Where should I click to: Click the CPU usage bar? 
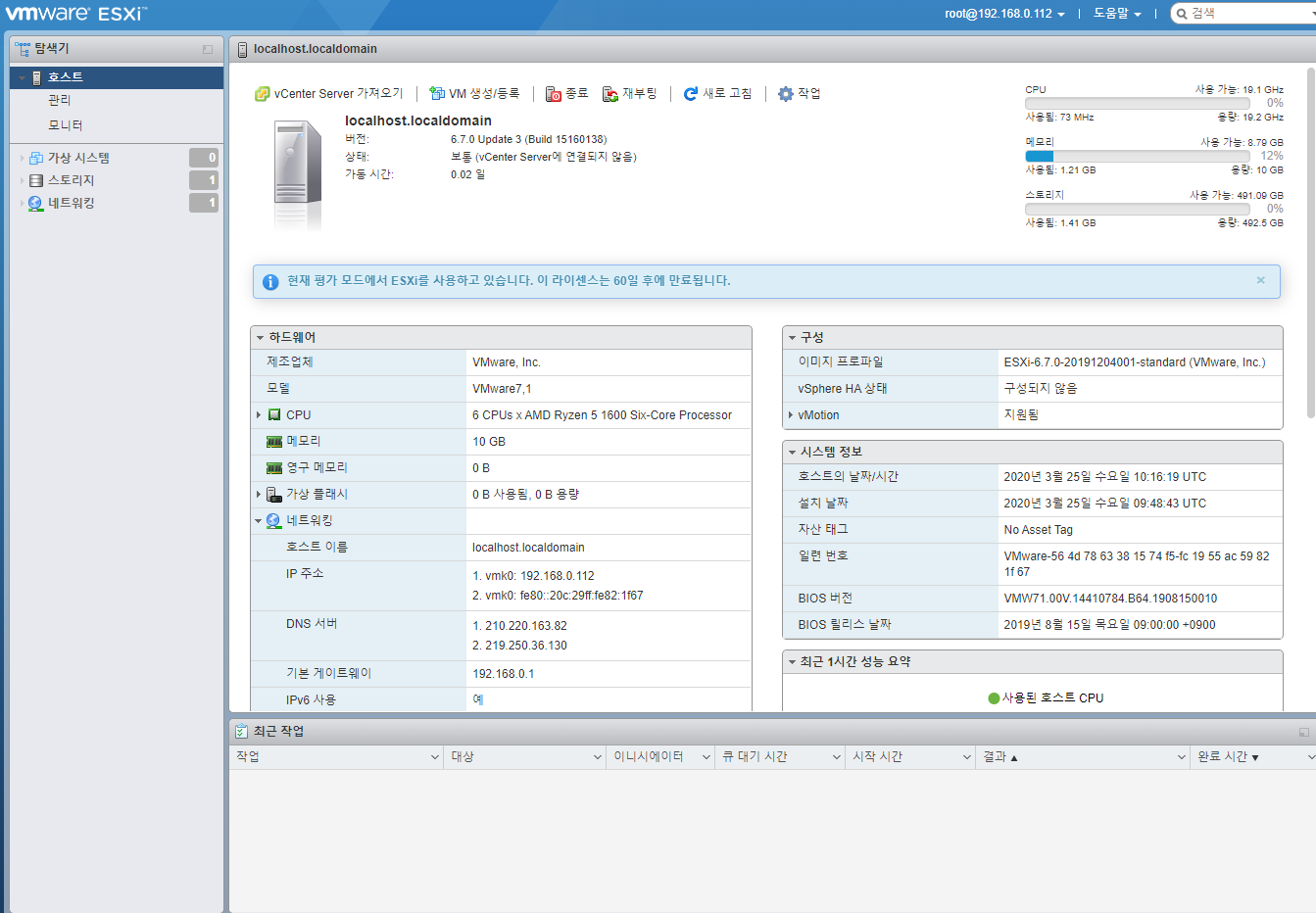click(1138, 103)
